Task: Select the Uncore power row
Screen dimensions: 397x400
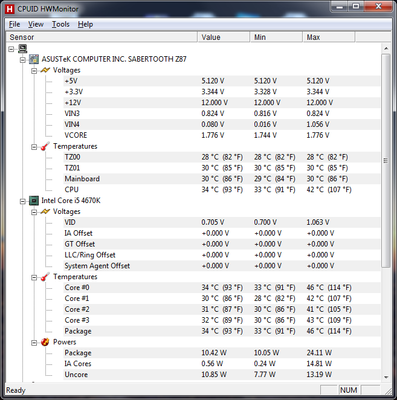Action: [222, 375]
